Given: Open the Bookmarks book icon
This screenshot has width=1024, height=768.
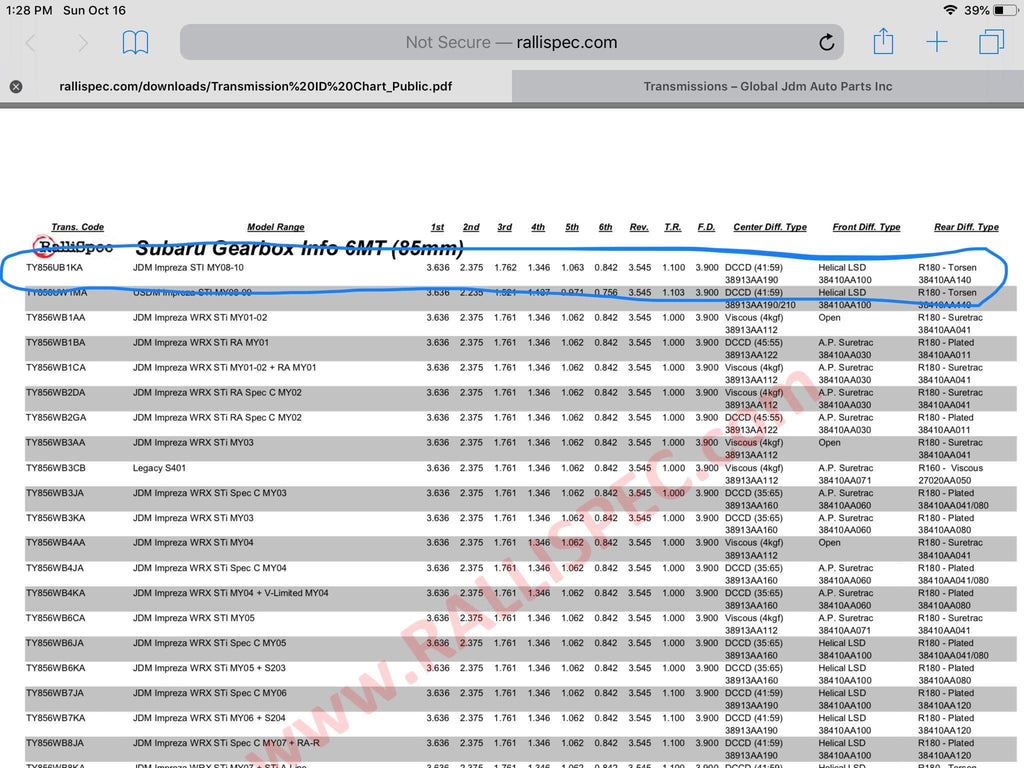Looking at the screenshot, I should point(135,43).
